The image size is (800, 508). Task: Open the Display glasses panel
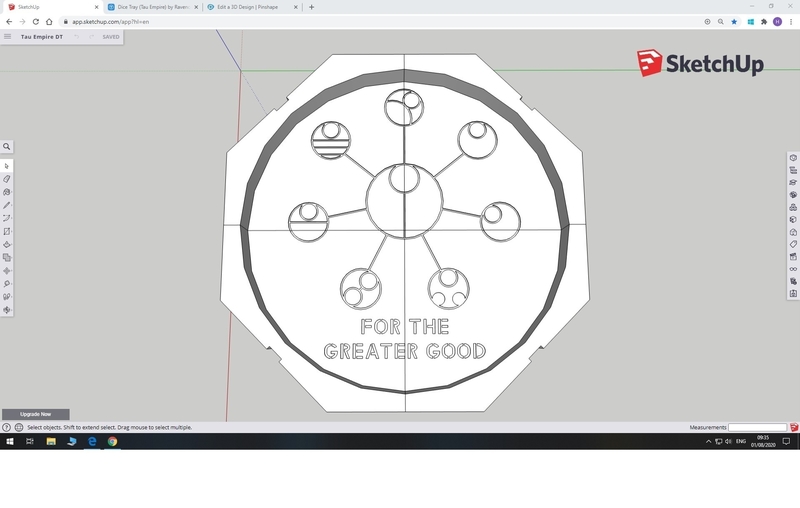coord(793,269)
